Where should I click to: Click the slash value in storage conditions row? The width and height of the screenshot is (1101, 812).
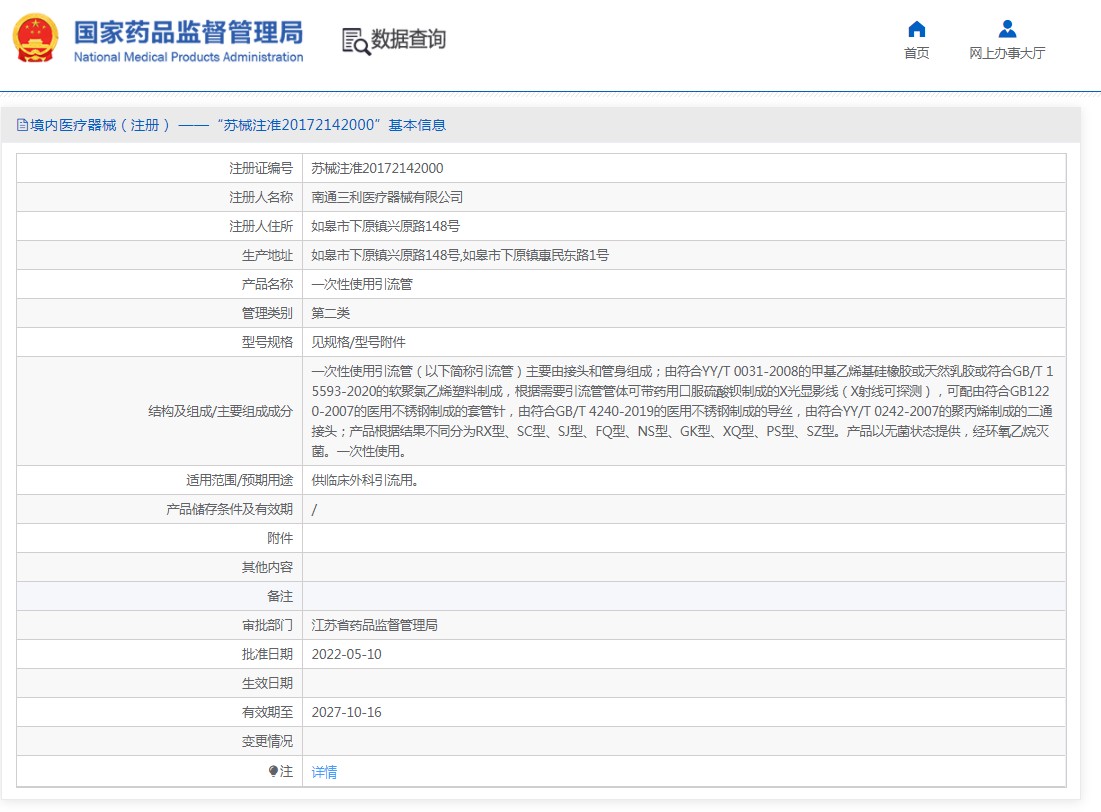(x=314, y=510)
